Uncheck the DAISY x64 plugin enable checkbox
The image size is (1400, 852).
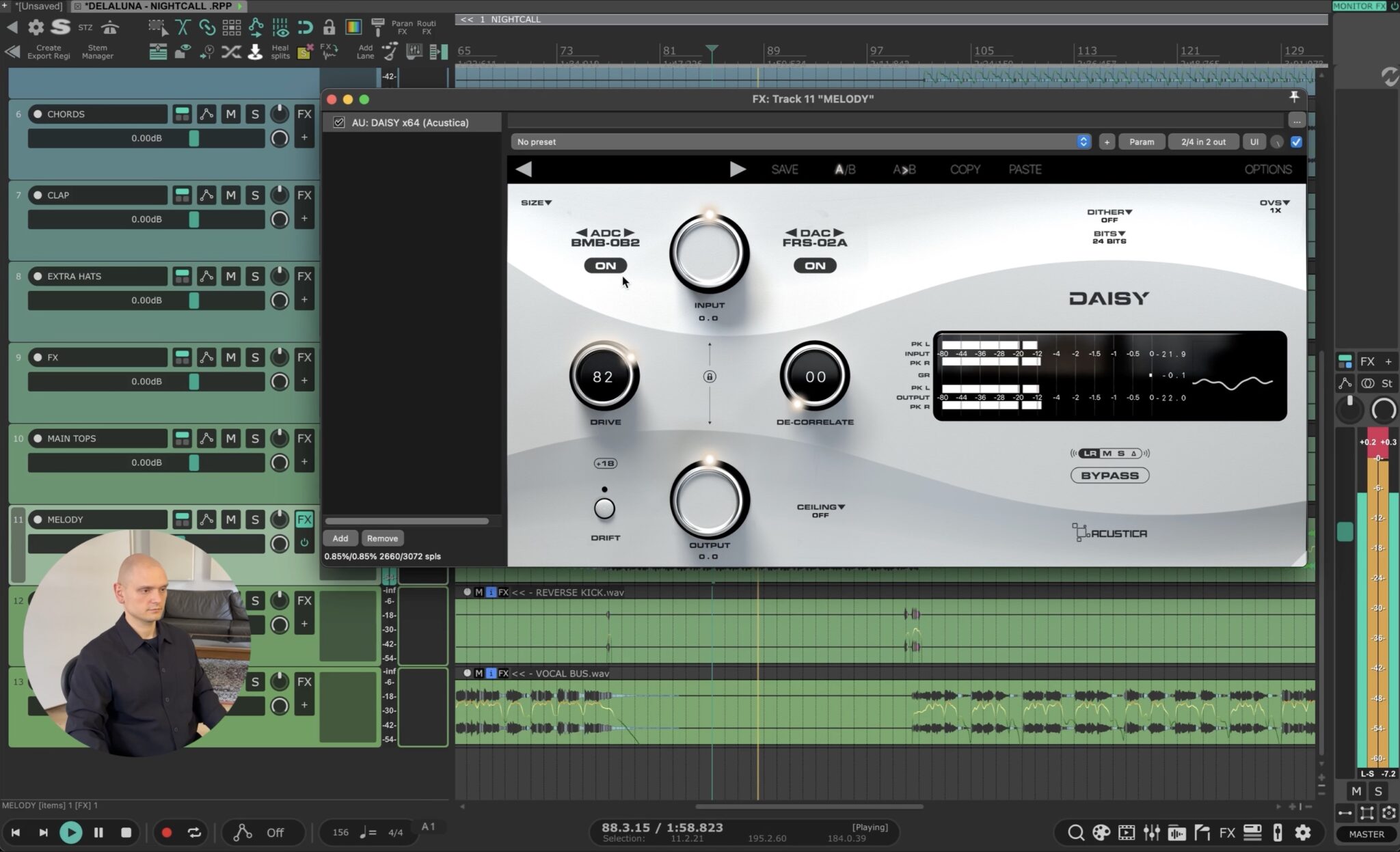click(x=338, y=122)
